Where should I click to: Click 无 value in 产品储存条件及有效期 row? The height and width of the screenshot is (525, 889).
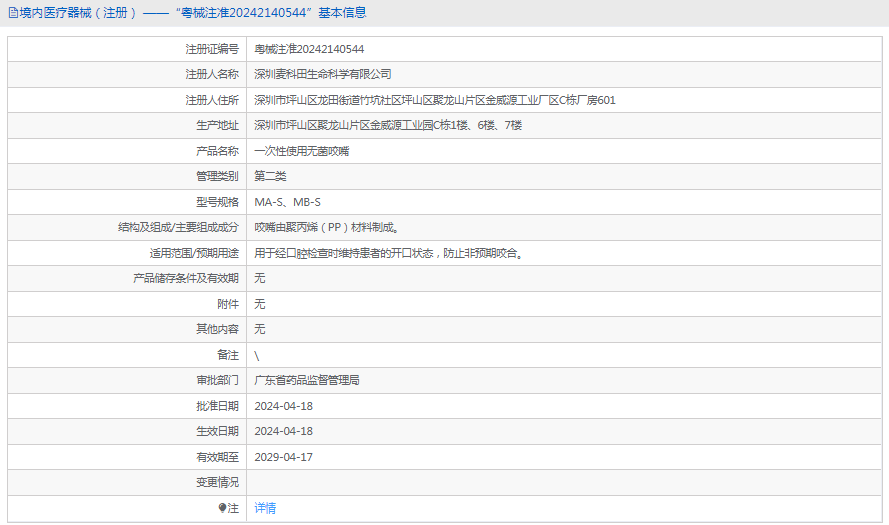(x=260, y=278)
